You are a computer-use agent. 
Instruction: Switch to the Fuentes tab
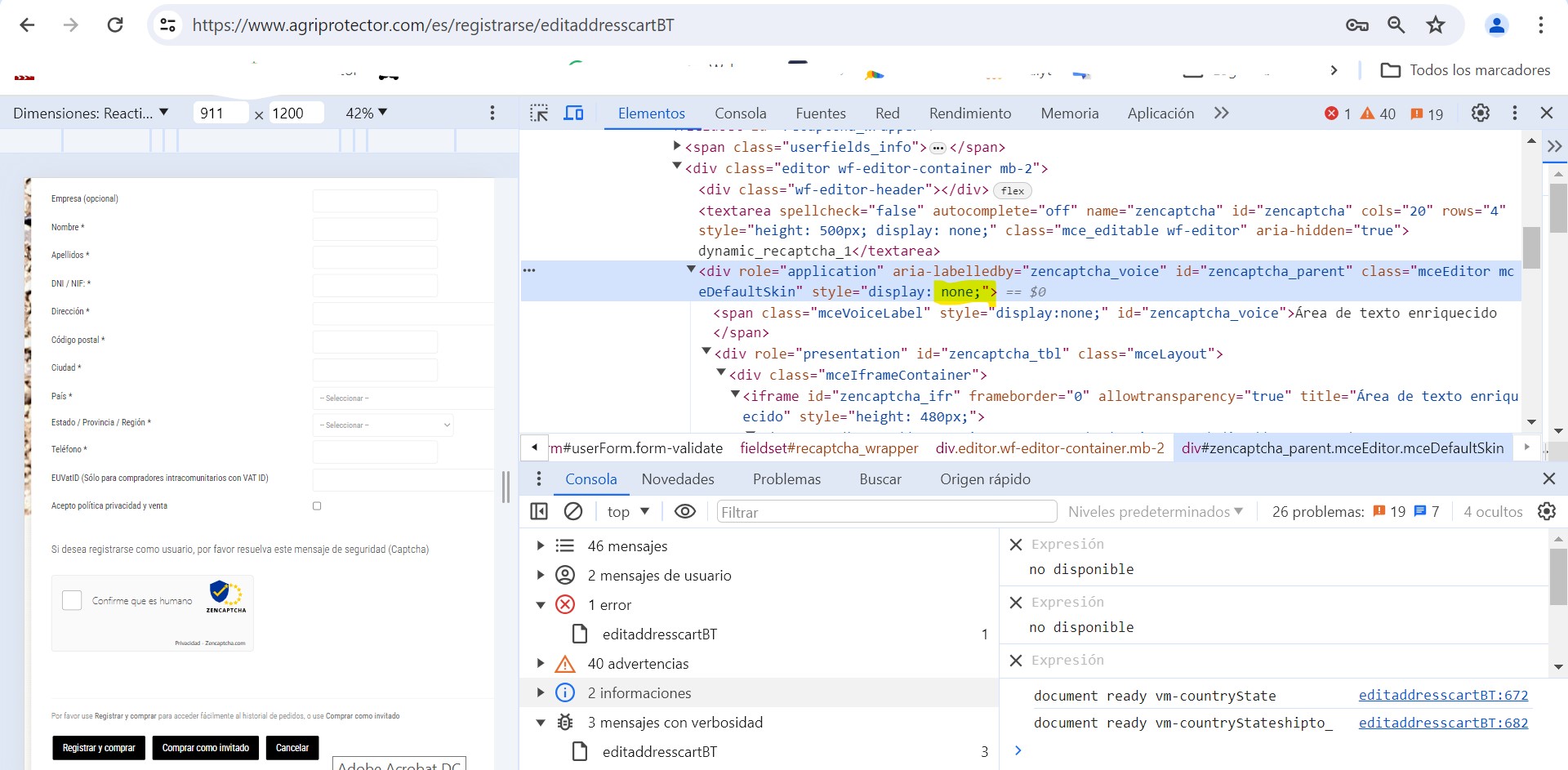click(820, 113)
